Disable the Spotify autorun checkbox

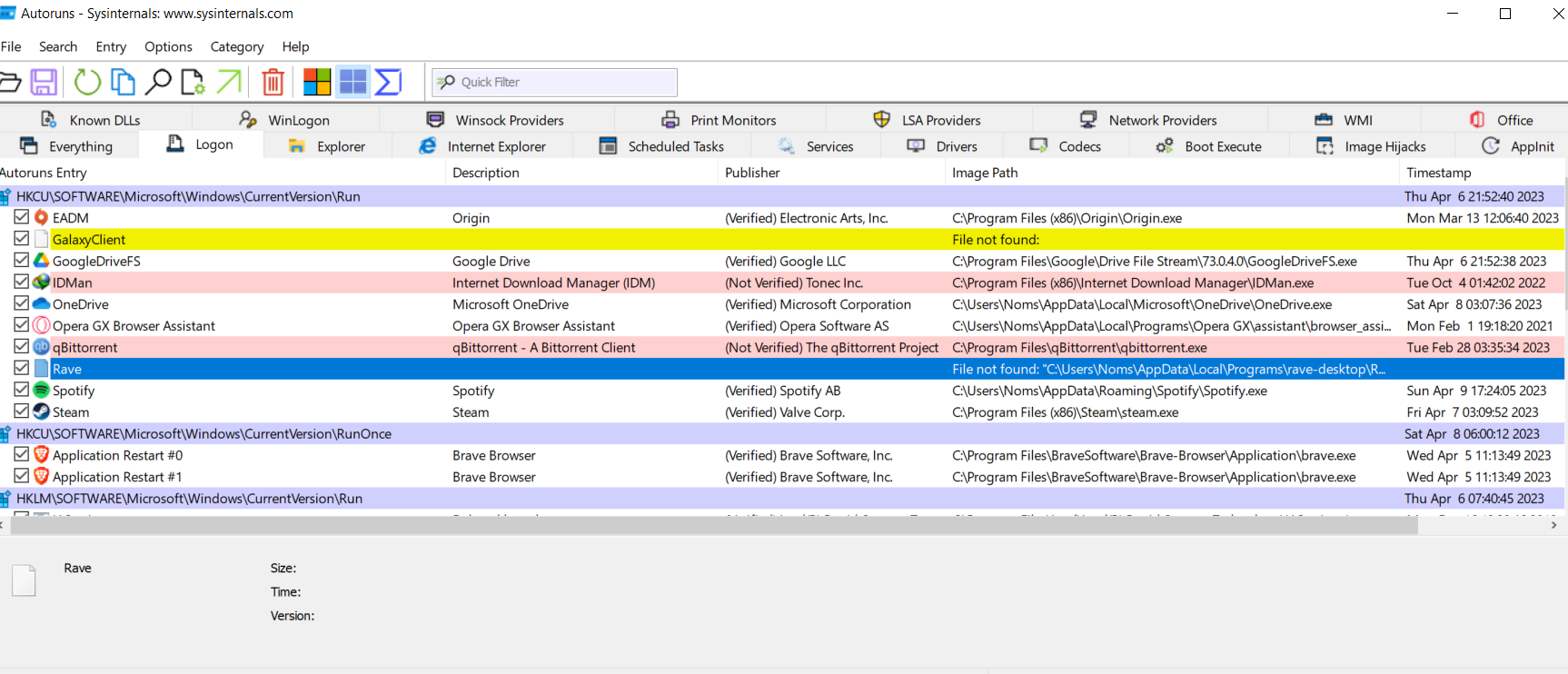(22, 390)
